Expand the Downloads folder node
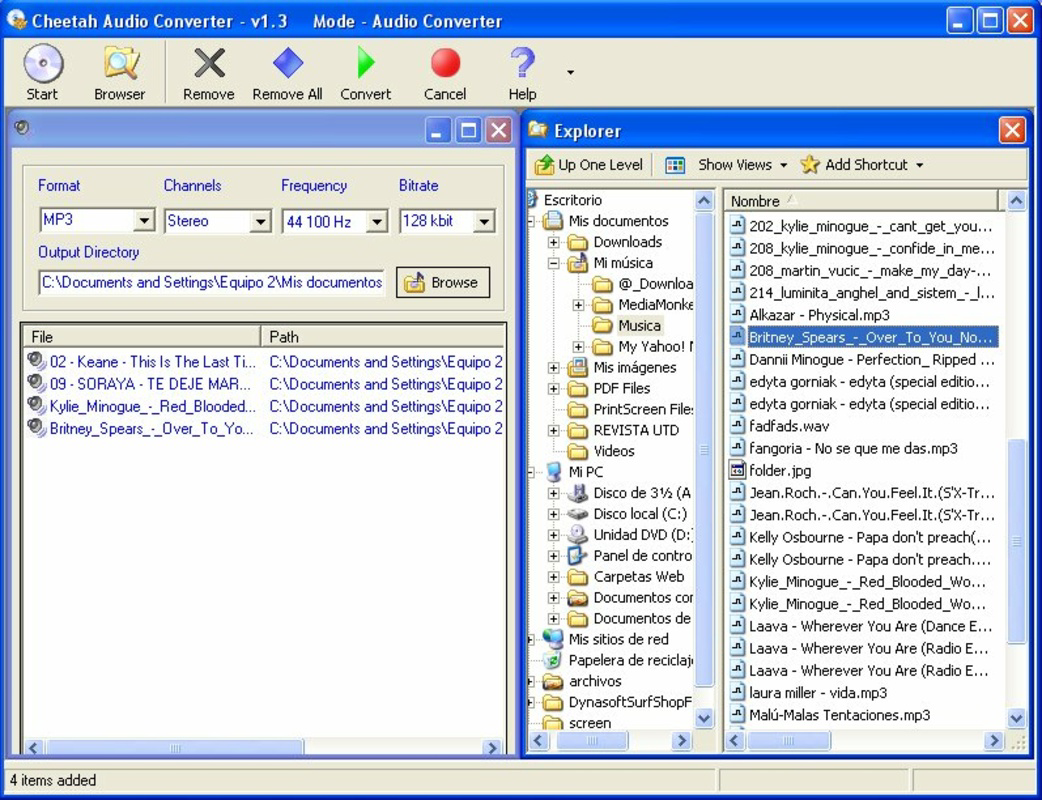Viewport: 1042px width, 800px height. coord(553,242)
